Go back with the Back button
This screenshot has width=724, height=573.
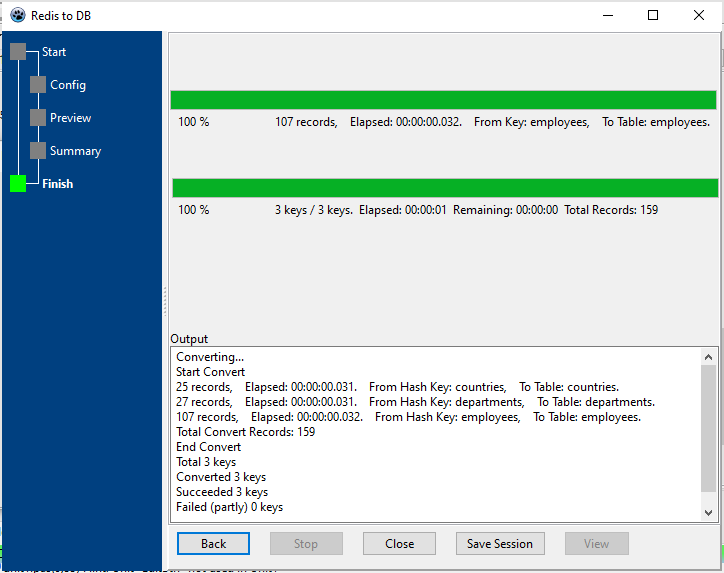click(x=213, y=544)
